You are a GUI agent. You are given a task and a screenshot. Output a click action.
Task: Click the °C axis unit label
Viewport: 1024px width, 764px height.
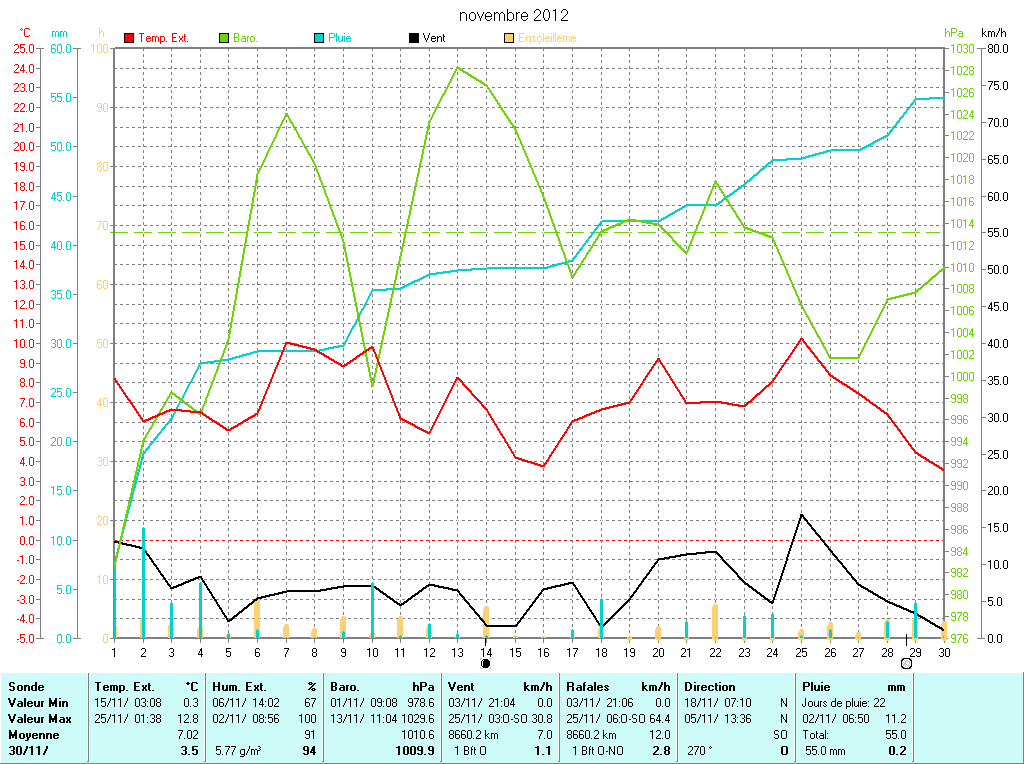tap(25, 33)
